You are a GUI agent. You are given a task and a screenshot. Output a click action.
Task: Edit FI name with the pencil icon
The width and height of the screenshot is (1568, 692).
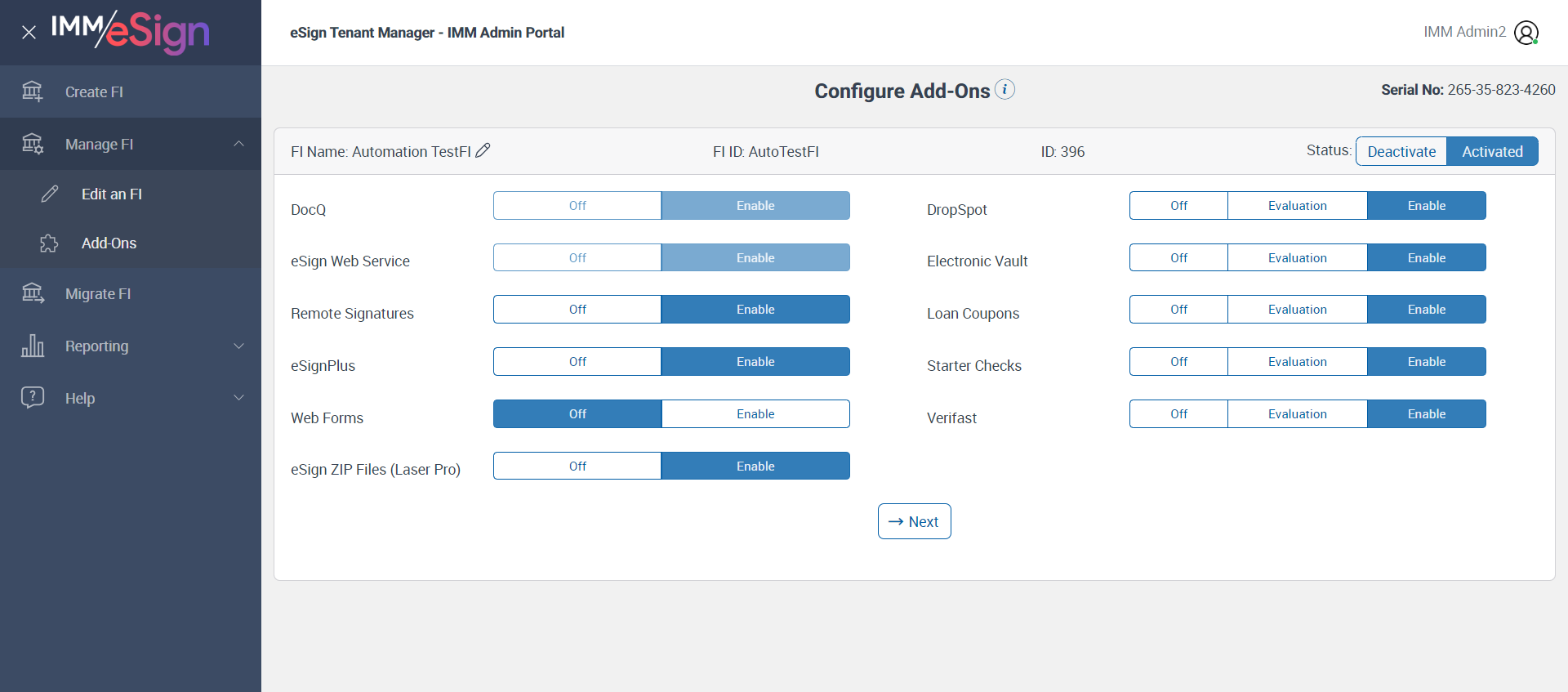tap(483, 150)
